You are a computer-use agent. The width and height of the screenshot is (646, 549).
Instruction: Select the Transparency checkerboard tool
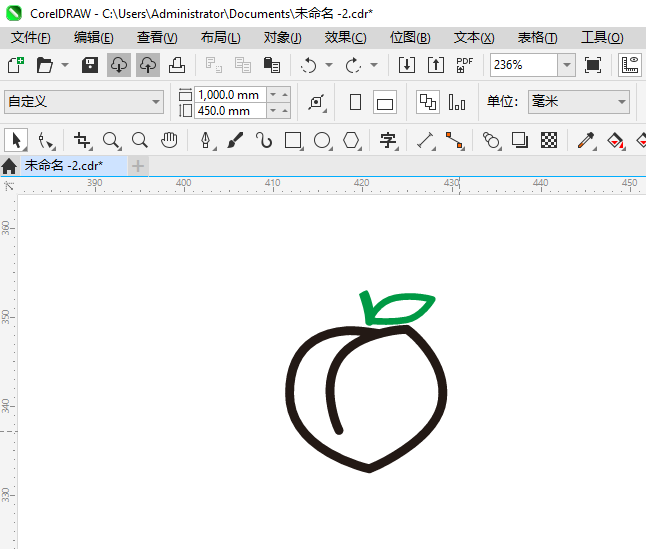[x=549, y=140]
